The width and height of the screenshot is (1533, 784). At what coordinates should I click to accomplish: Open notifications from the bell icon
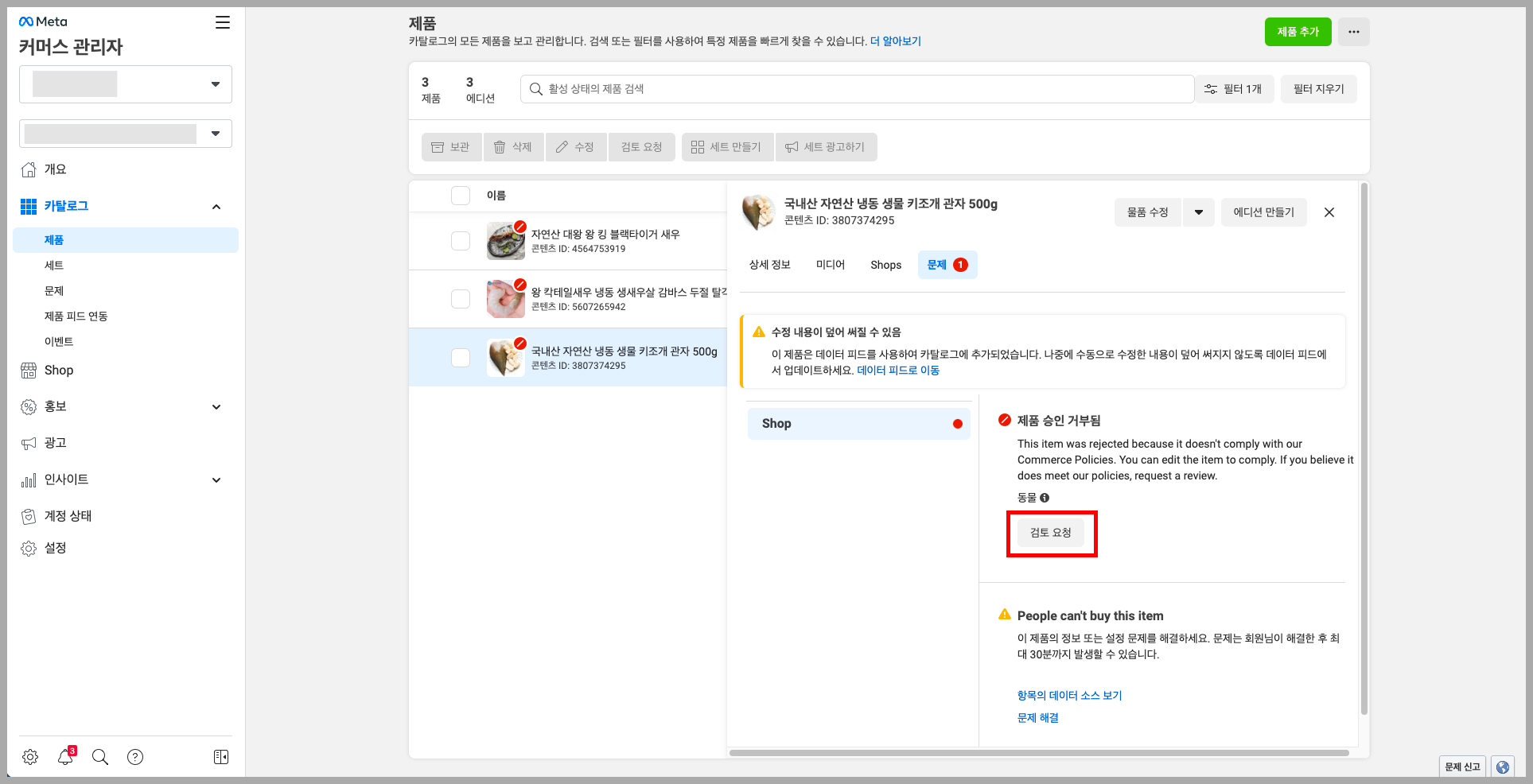click(x=65, y=757)
